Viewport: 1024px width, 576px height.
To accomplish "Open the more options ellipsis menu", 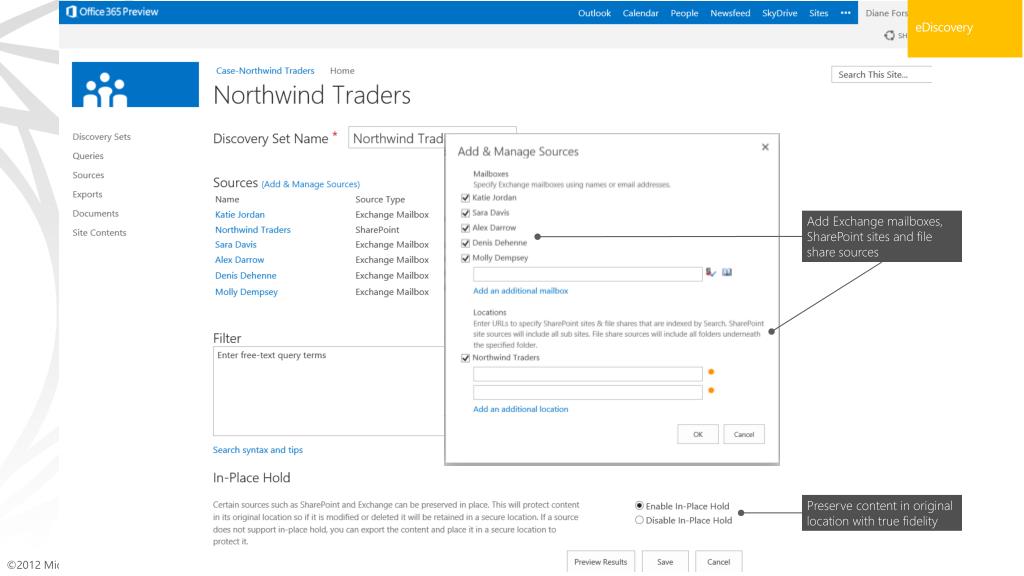I will 846,13.
